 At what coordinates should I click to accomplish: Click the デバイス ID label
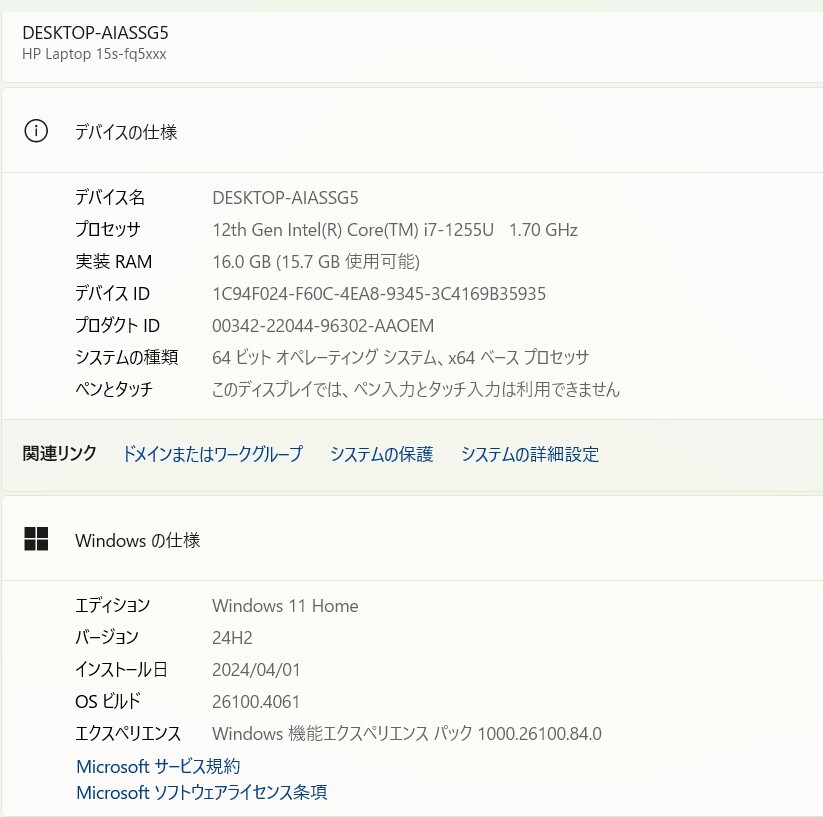(112, 294)
